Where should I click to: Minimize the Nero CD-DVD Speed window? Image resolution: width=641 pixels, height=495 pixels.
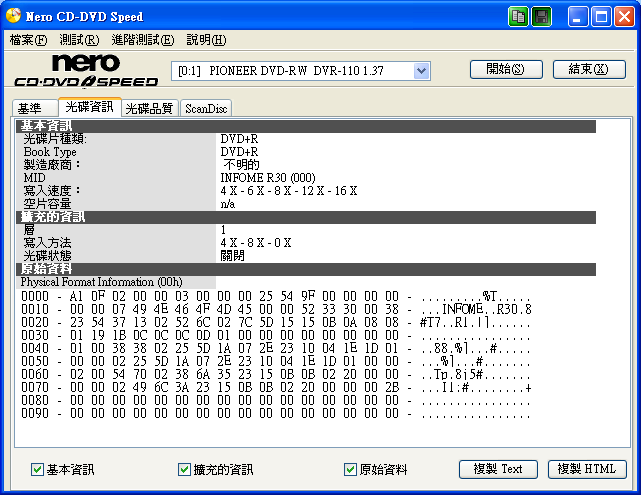click(577, 17)
